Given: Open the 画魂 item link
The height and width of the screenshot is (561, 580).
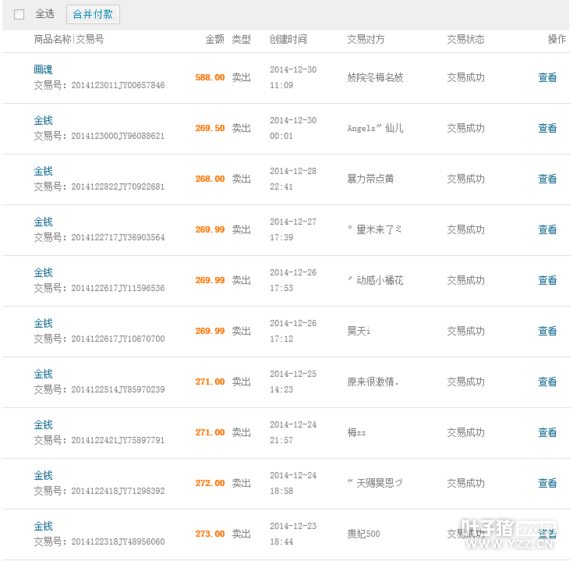Looking at the screenshot, I should click(43, 69).
